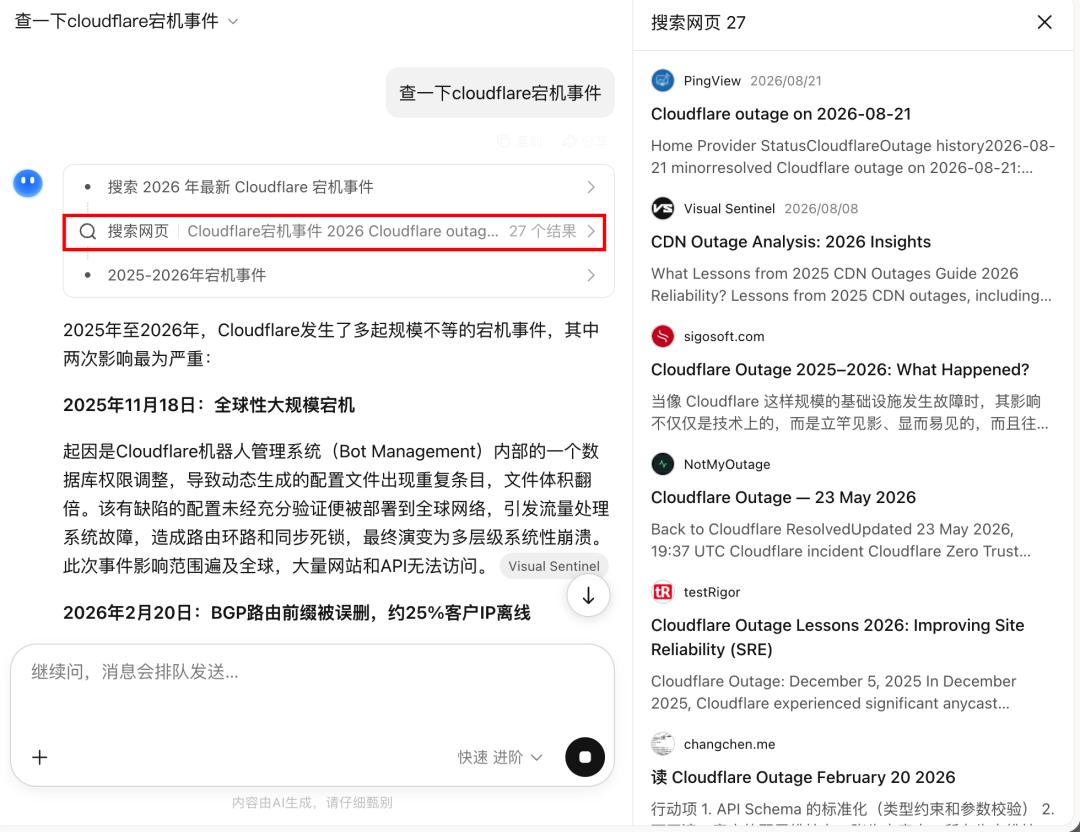Open '读 Cloudflare Outage February 20 2026' result
The height and width of the screenshot is (832, 1080).
click(x=802, y=777)
